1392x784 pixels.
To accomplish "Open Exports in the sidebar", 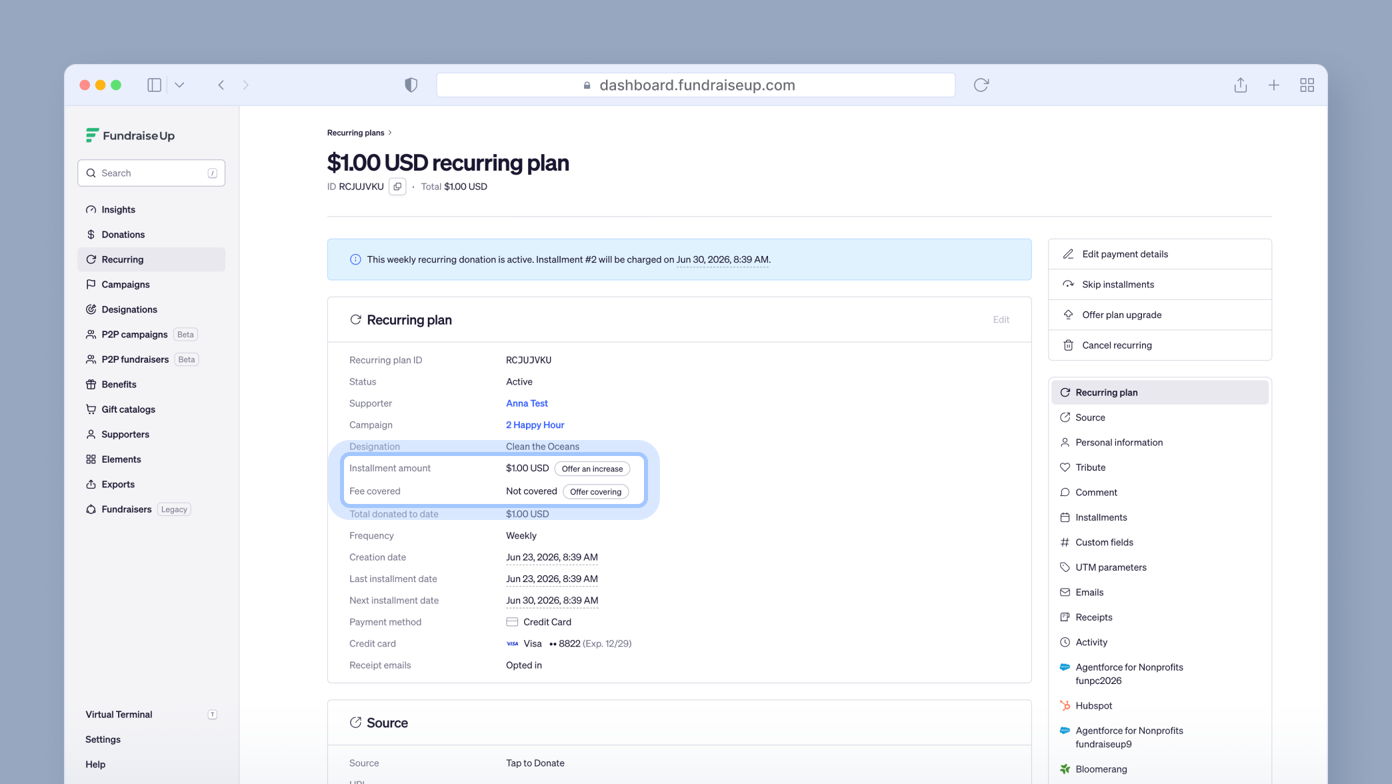I will coord(151,484).
